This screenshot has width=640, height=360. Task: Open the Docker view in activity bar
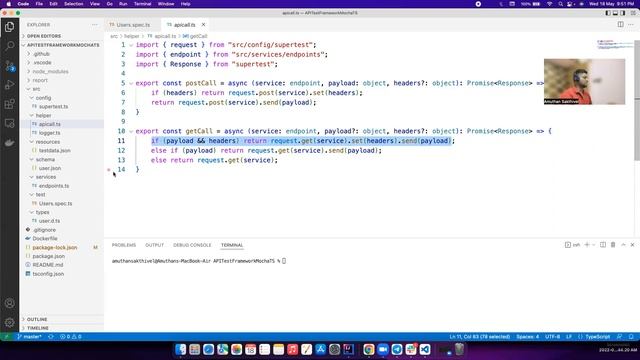(9, 142)
